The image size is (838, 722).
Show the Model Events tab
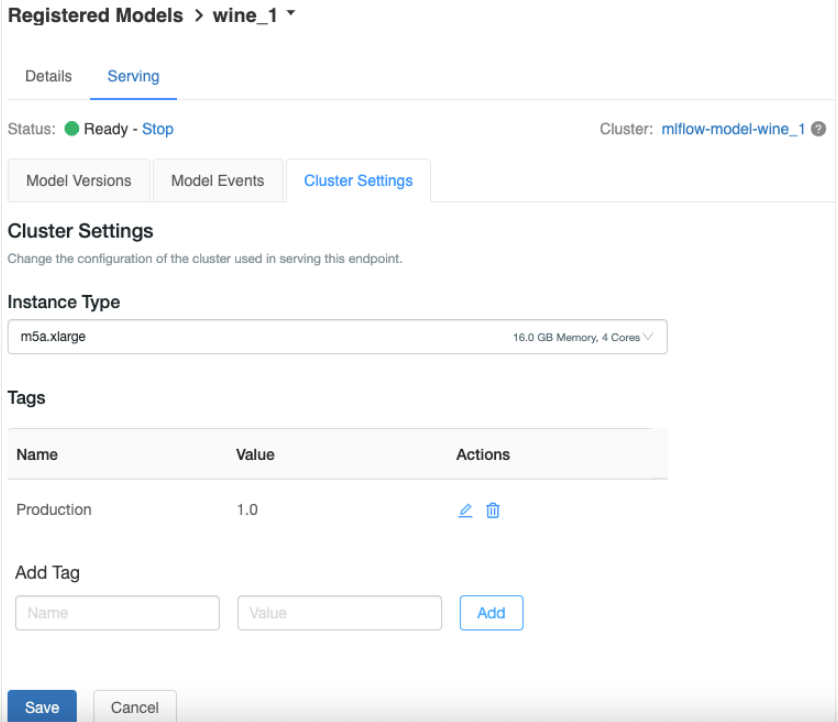218,181
